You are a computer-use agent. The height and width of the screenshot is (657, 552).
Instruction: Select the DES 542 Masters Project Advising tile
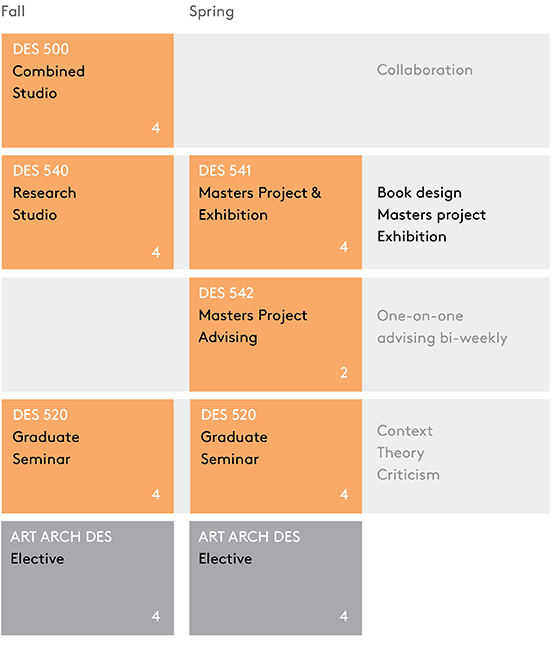pyautogui.click(x=275, y=334)
